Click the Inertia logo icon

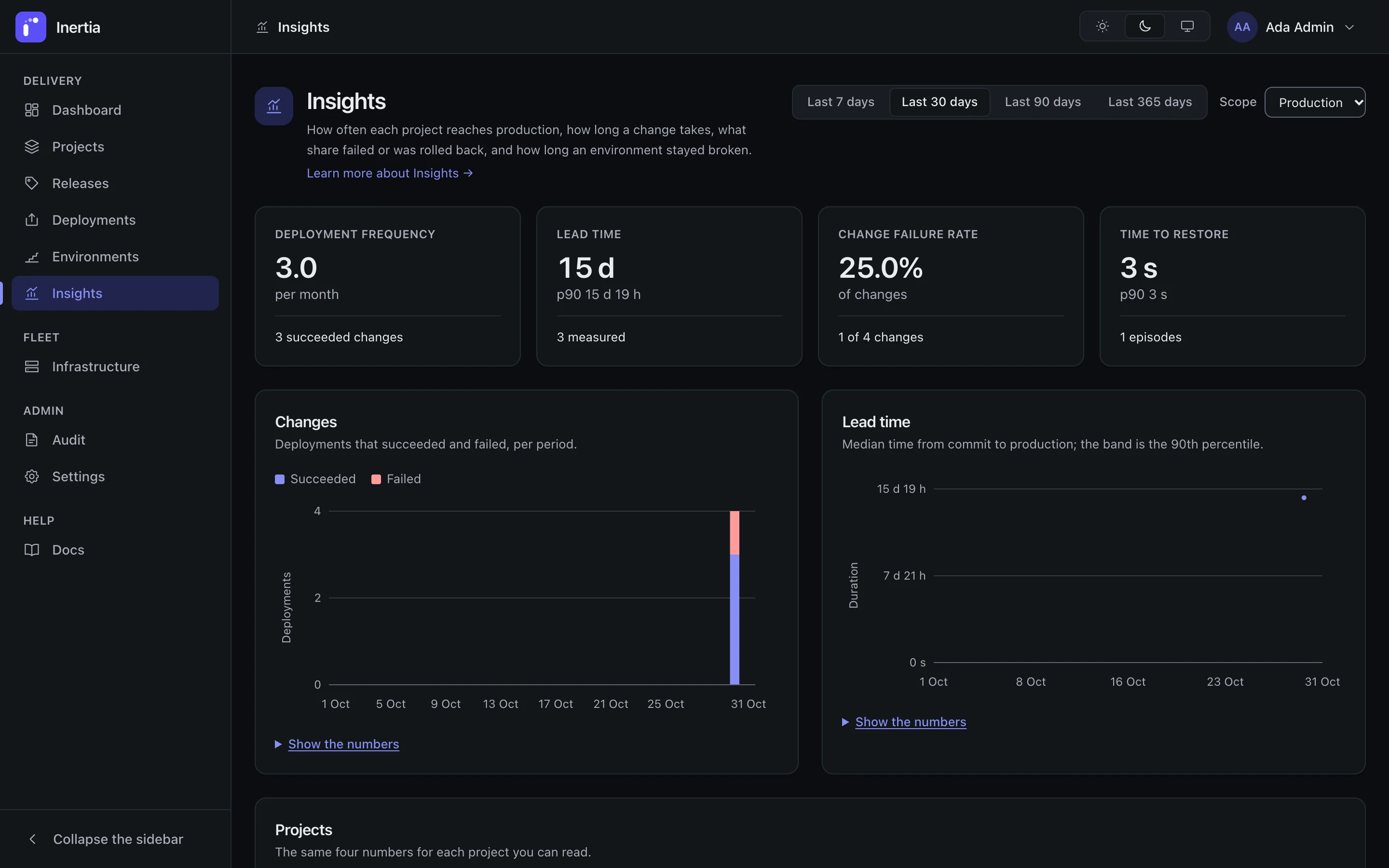[30, 27]
